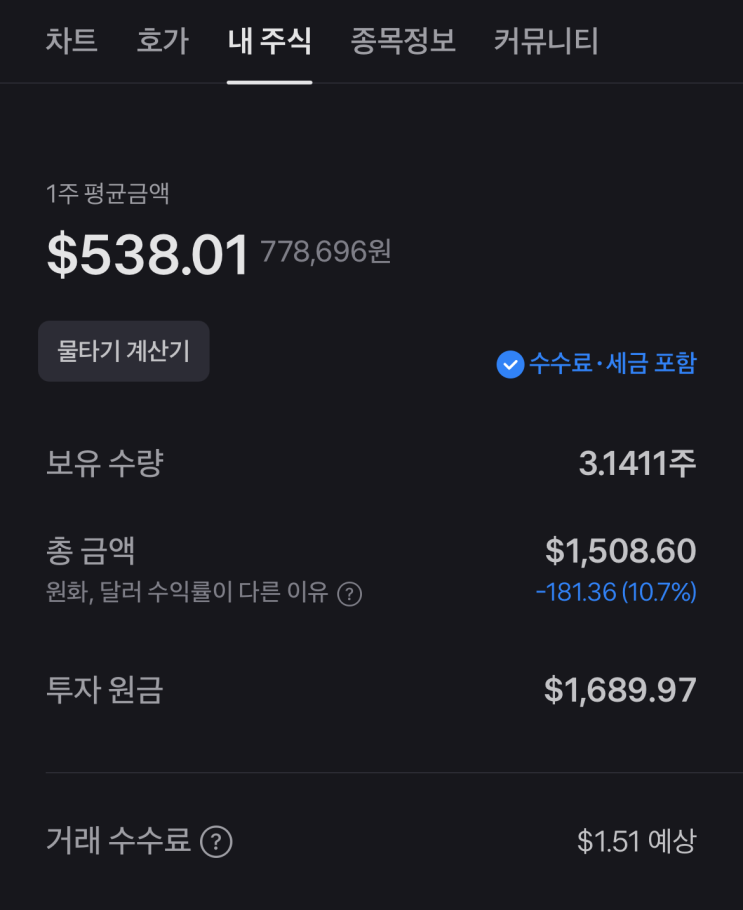Tap the 3.1411주 holdings quantity
743x910 pixels.
[637, 463]
